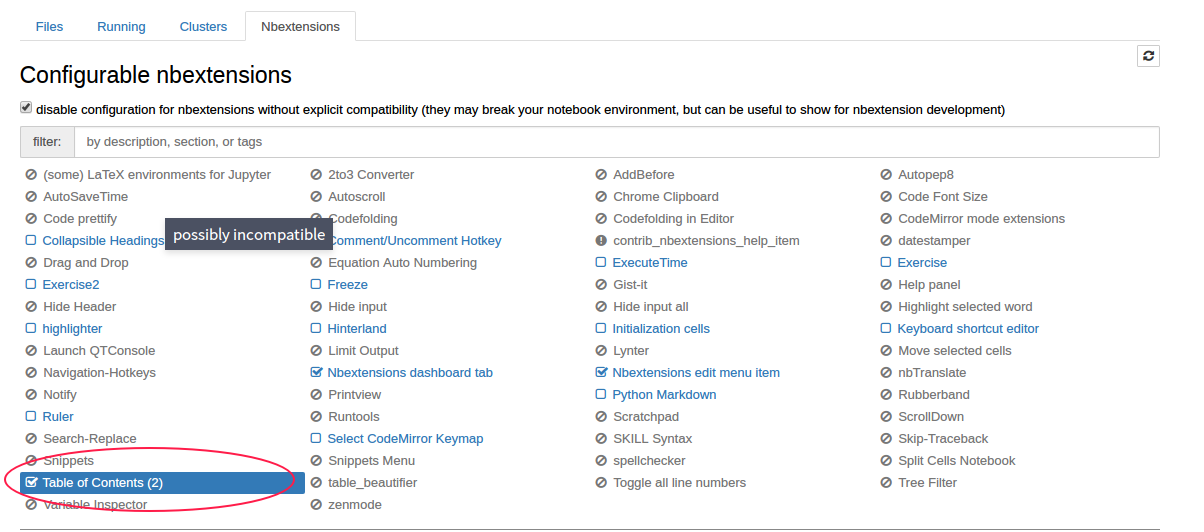This screenshot has width=1204, height=532.
Task: Select the Keyboard shortcut editor extension
Action: tap(967, 329)
